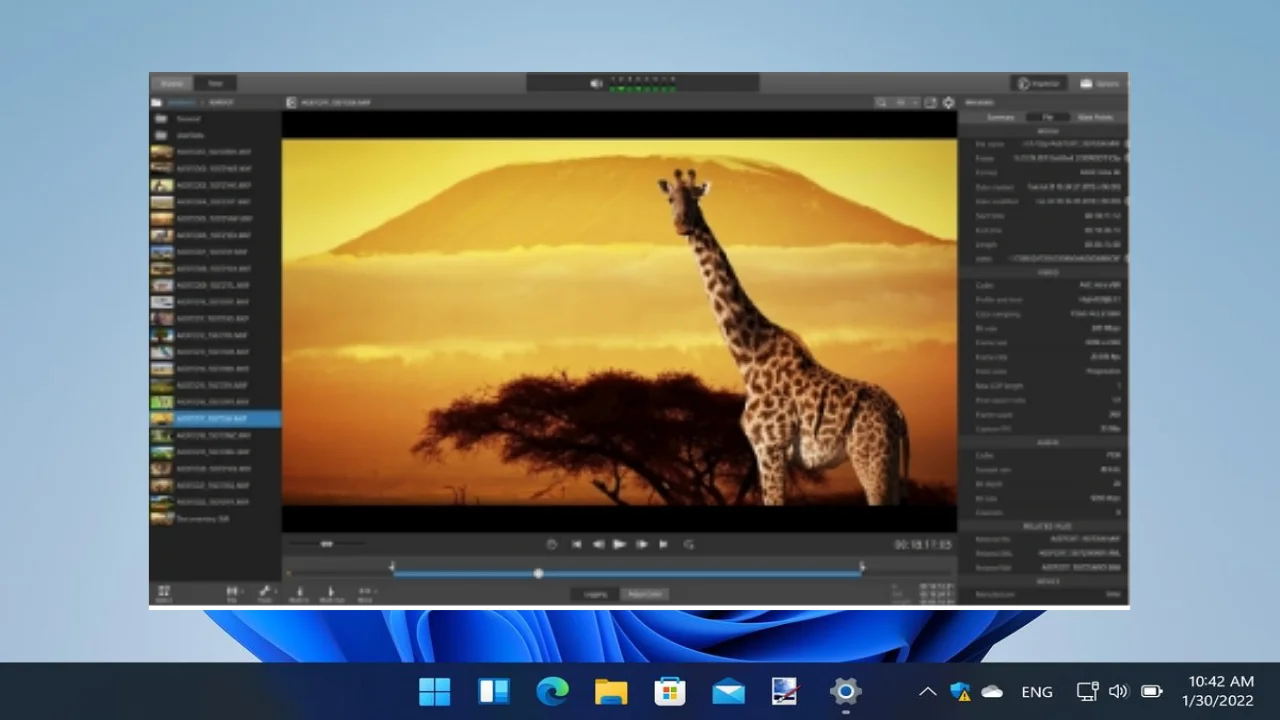Image resolution: width=1280 pixels, height=720 pixels.
Task: Step back one frame
Action: tap(598, 544)
